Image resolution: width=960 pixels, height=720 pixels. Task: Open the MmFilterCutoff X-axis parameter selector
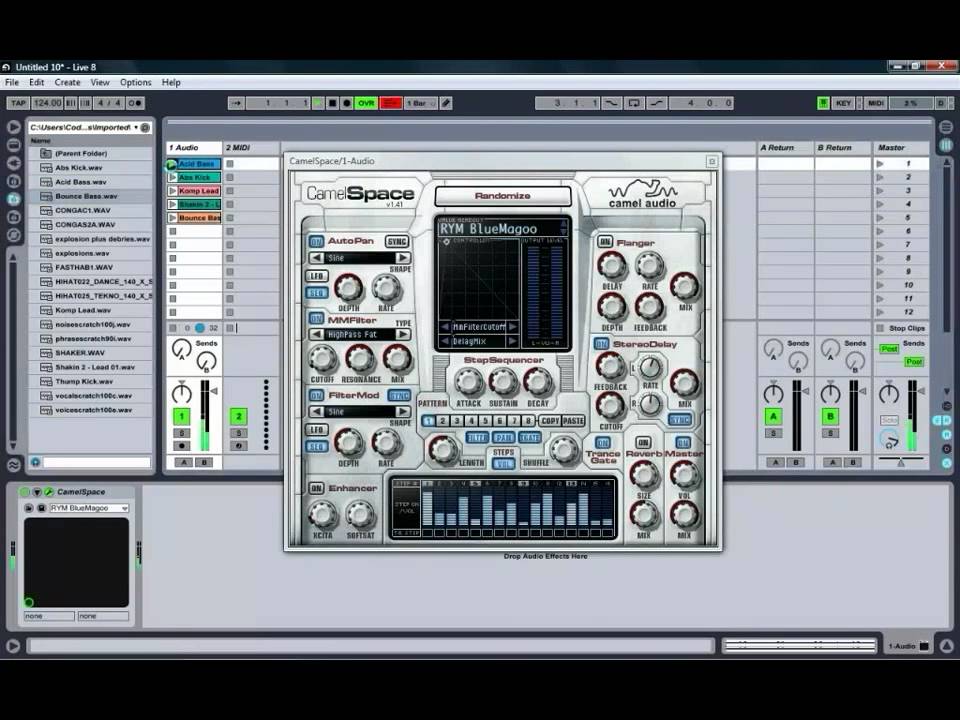[x=479, y=327]
